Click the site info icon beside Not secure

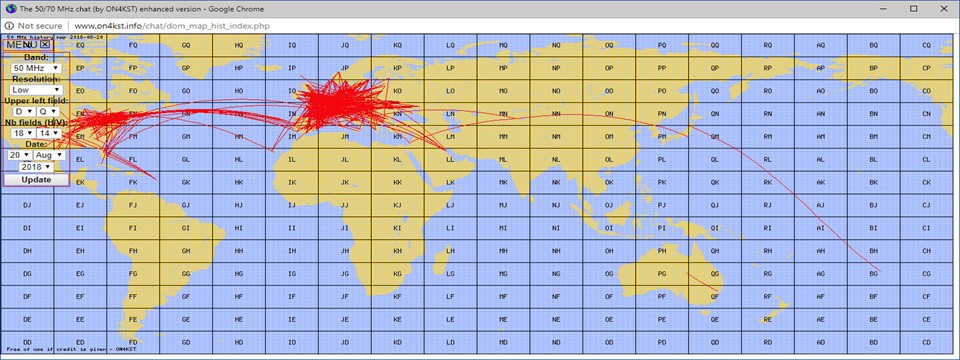[10, 26]
